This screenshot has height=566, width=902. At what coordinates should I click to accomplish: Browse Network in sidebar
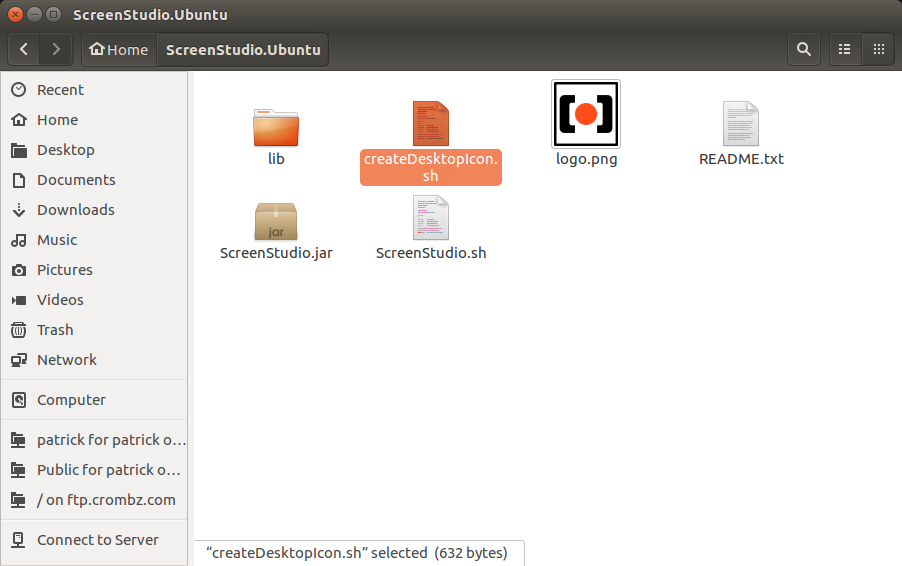coord(67,360)
